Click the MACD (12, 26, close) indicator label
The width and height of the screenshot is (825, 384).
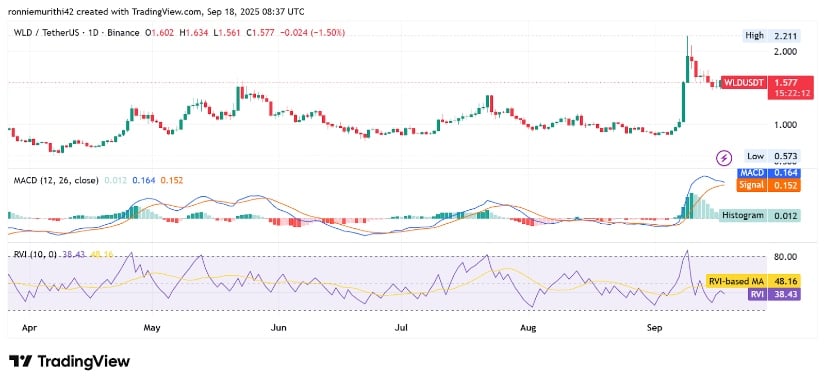coord(56,180)
